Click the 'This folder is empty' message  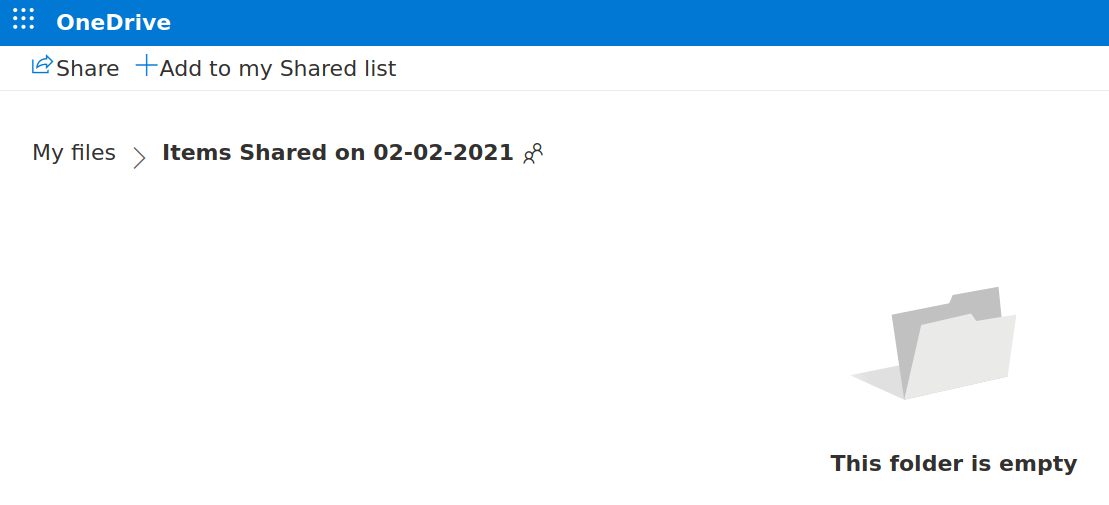[x=953, y=464]
